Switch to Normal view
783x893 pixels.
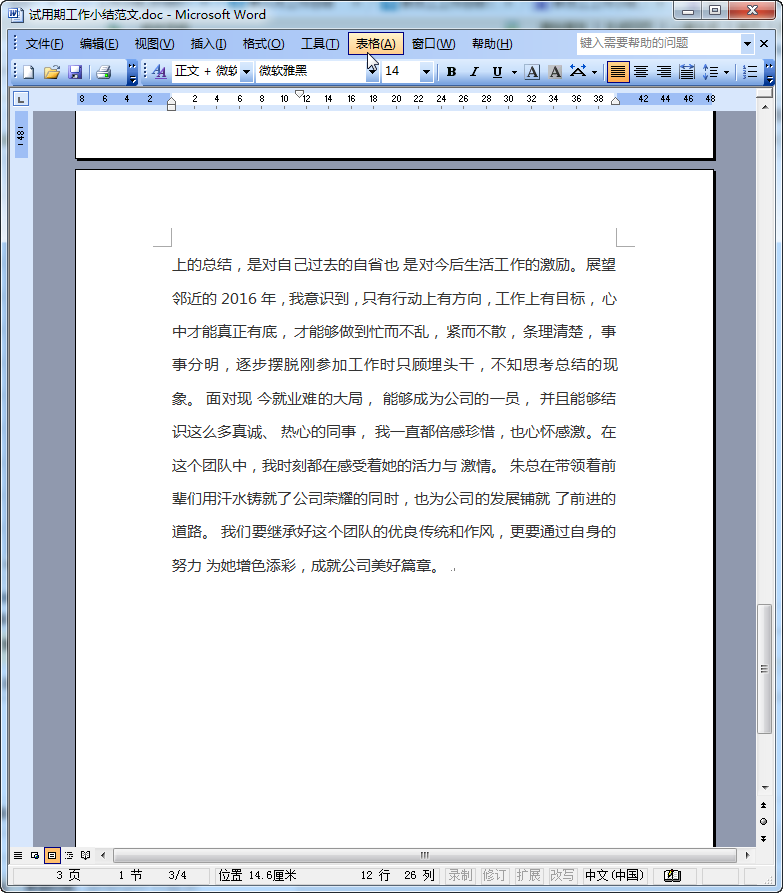pyautogui.click(x=18, y=855)
